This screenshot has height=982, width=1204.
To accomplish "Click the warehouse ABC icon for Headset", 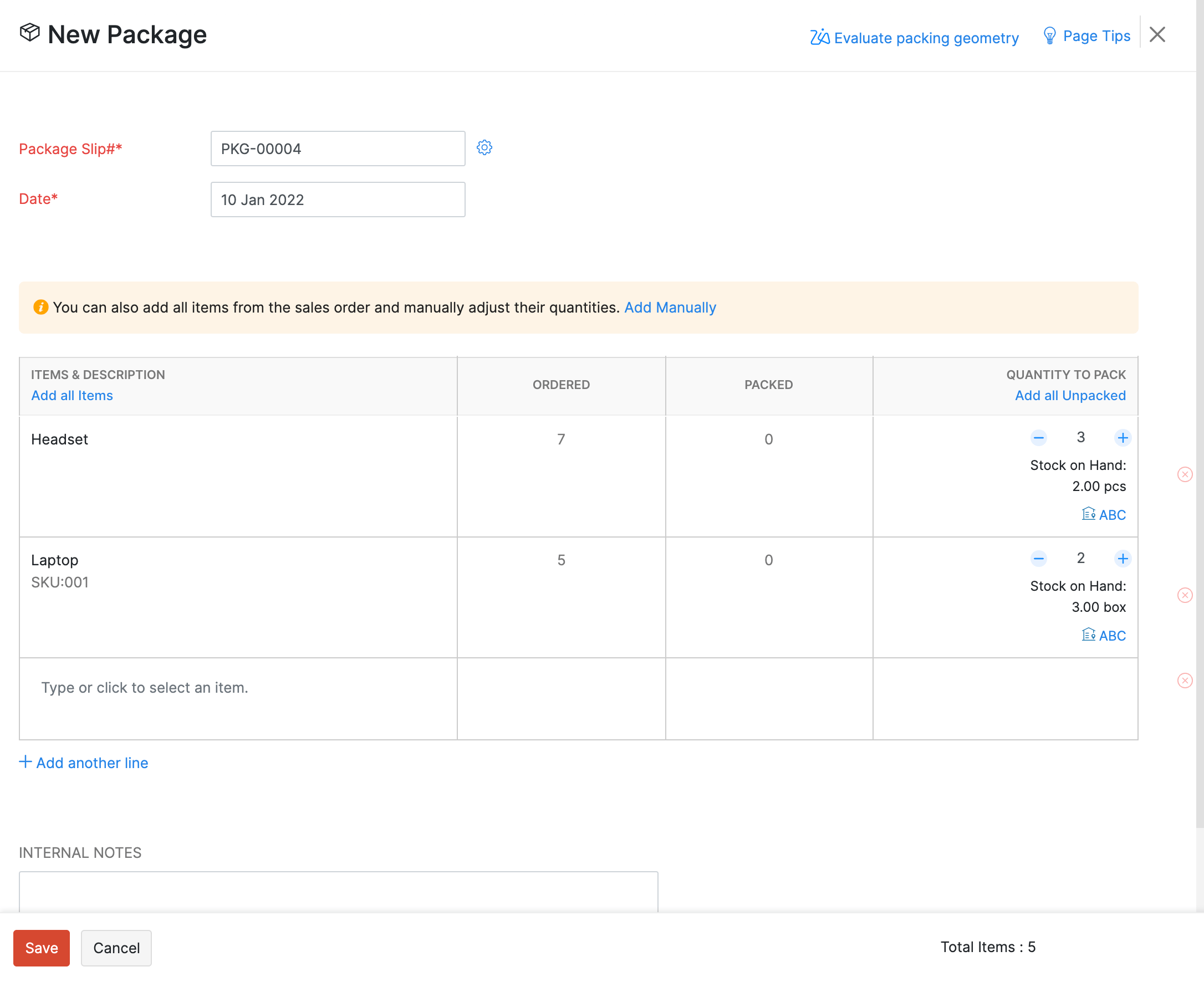I will pyautogui.click(x=1089, y=514).
